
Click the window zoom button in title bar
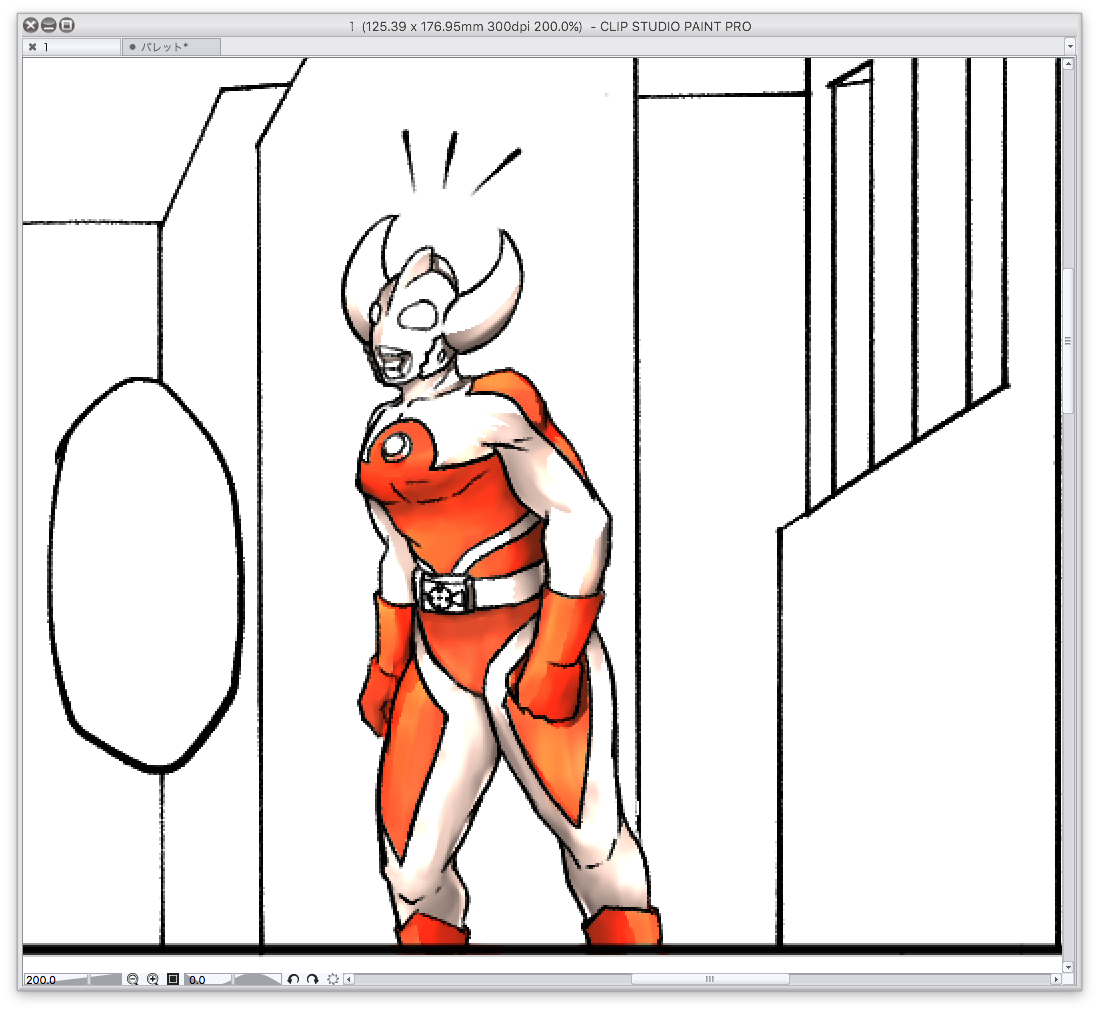67,25
